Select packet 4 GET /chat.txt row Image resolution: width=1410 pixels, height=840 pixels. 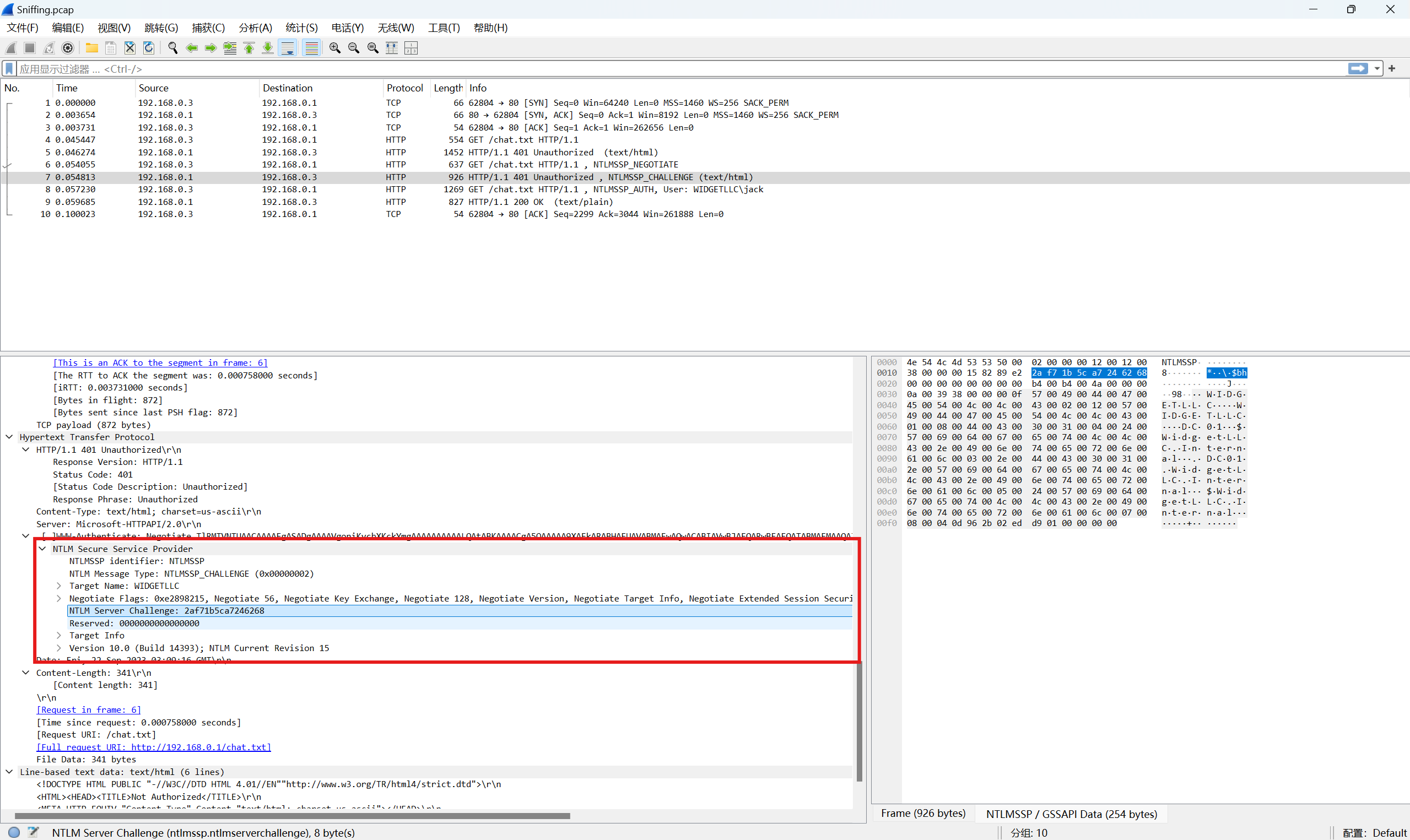705,140
